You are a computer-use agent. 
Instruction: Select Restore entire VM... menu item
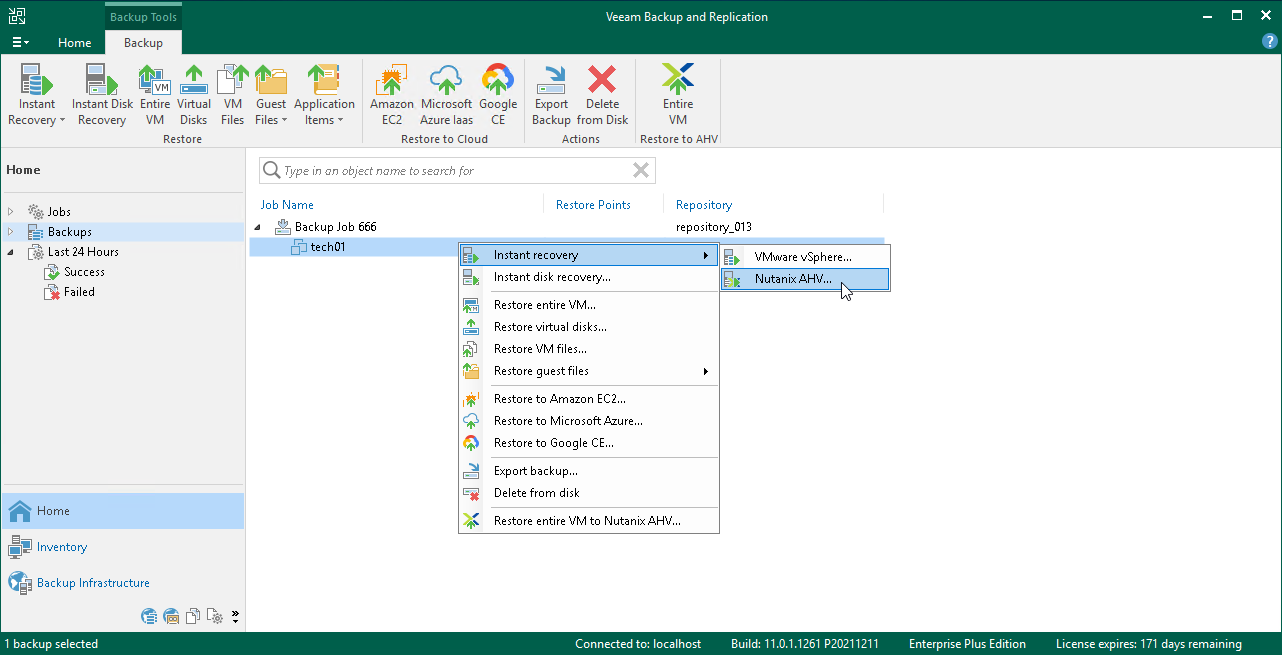[588, 305]
